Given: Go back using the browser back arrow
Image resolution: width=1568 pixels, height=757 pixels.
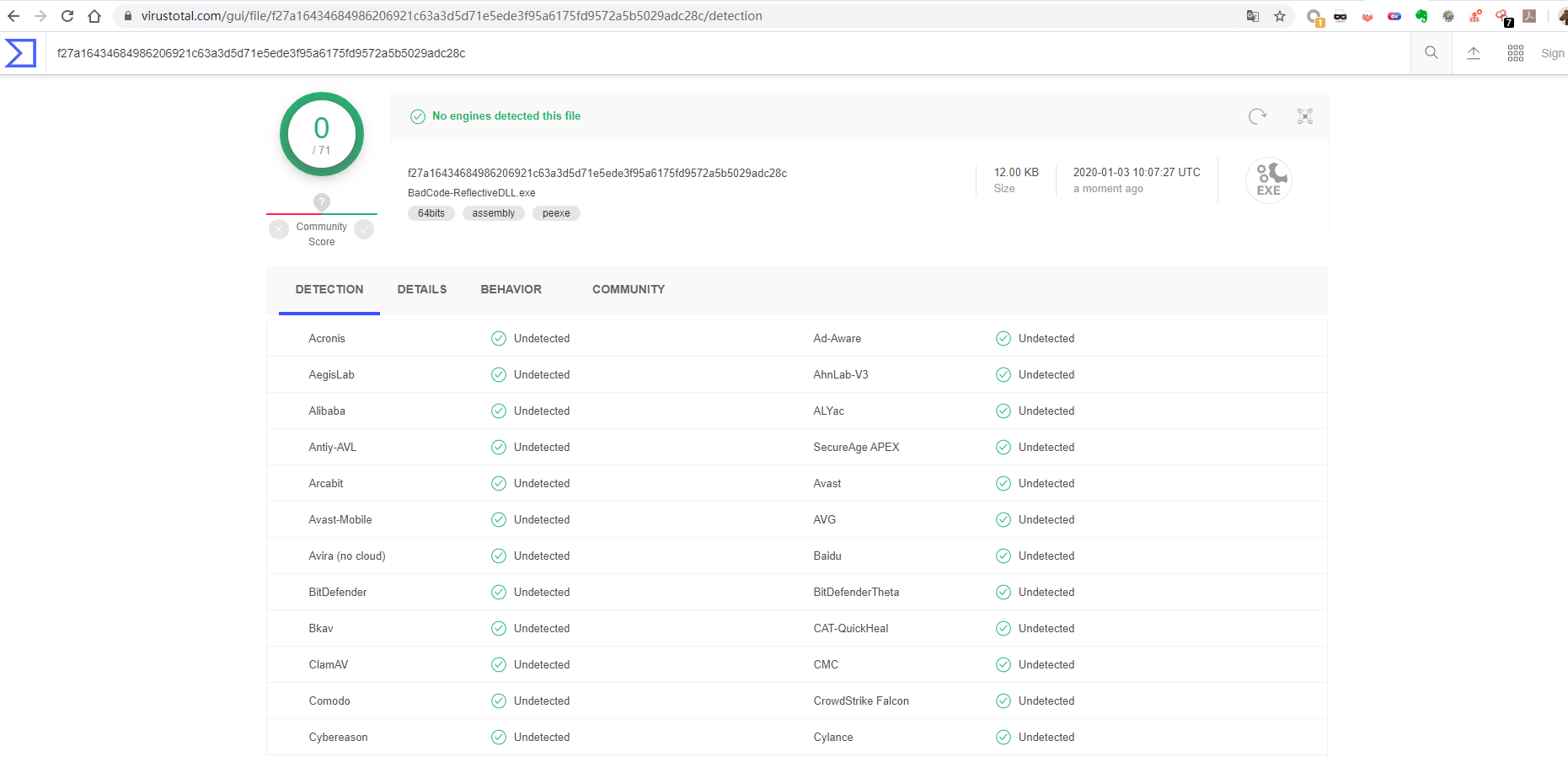Looking at the screenshot, I should 13,16.
